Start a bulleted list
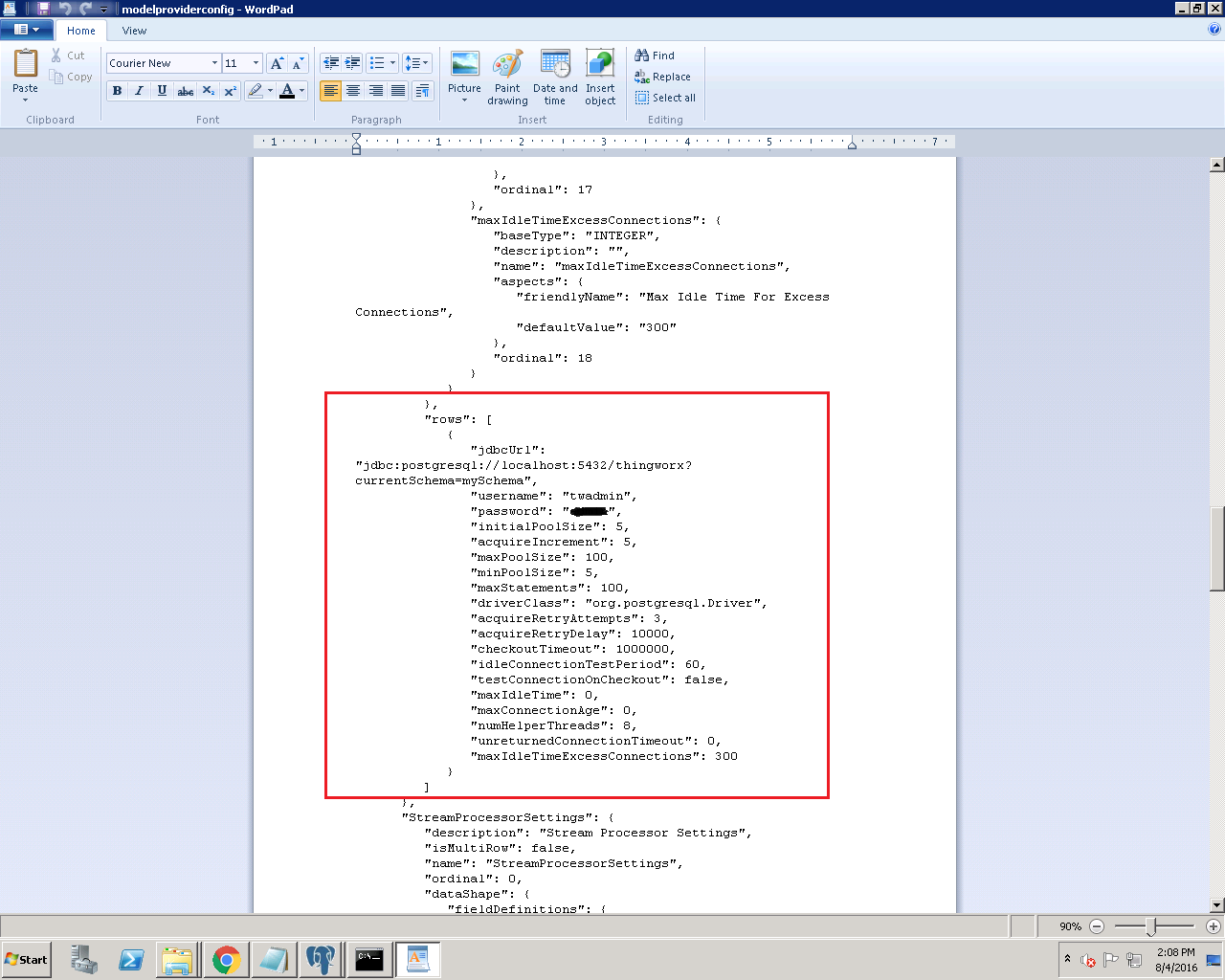Screen dimensions: 1225x980 (x=377, y=63)
